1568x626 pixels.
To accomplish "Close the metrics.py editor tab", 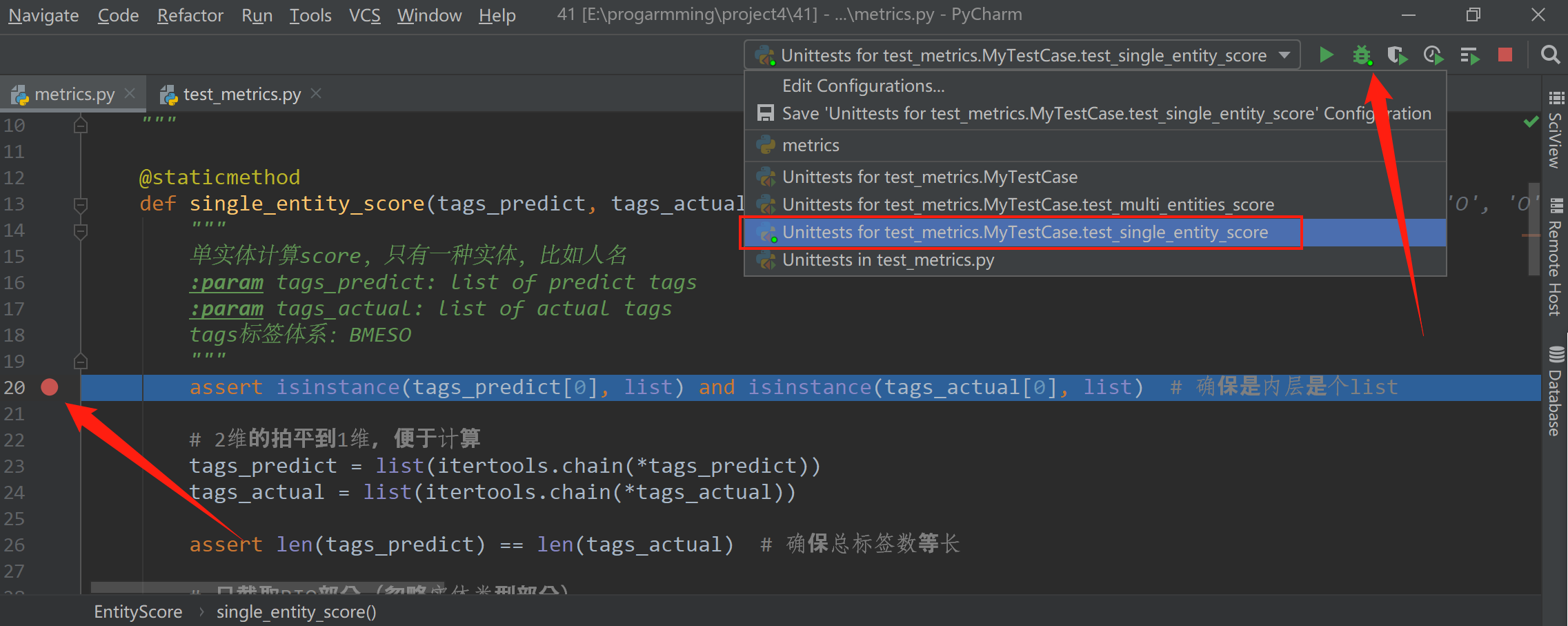I will pyautogui.click(x=130, y=93).
